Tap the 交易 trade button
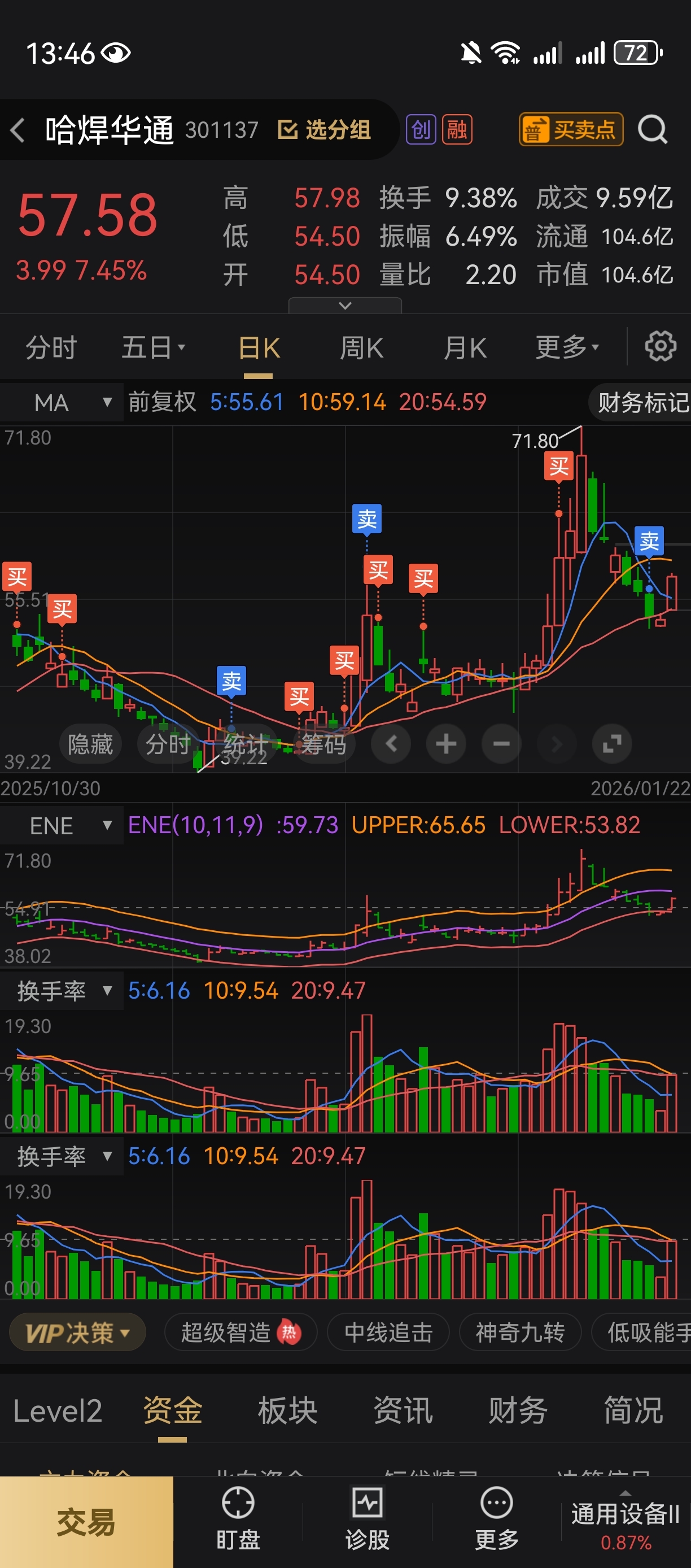Viewport: 691px width, 1568px height. click(x=86, y=1522)
